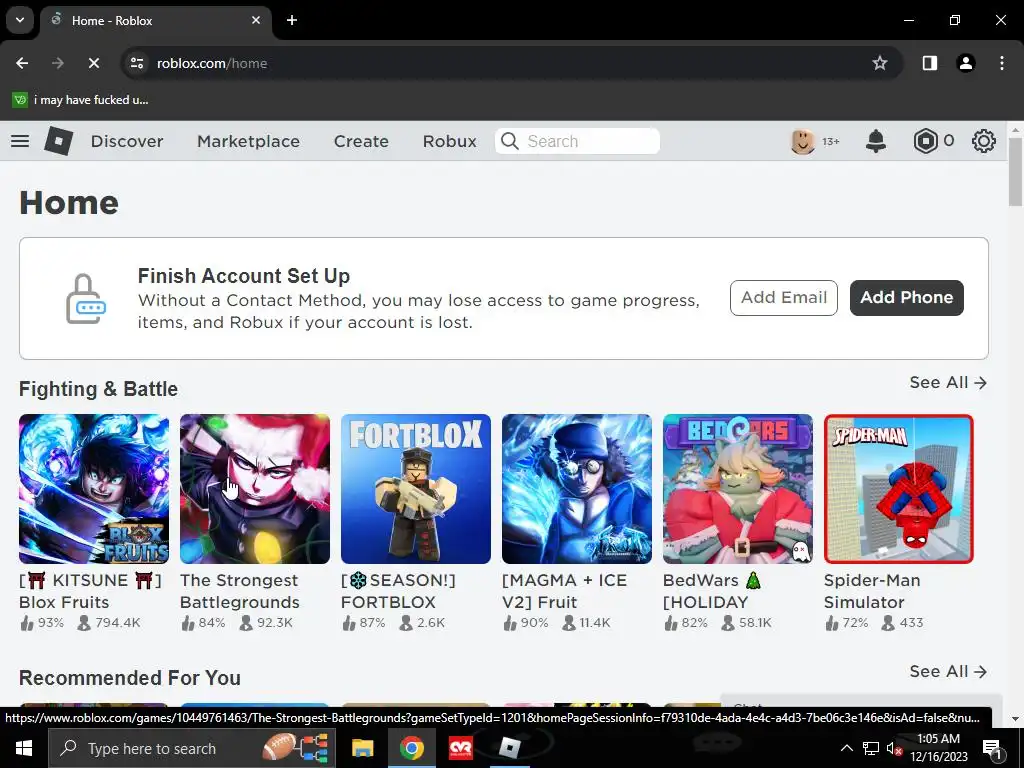Click the Spider-Man Simulator title link
The width and height of the screenshot is (1024, 768).
point(872,591)
